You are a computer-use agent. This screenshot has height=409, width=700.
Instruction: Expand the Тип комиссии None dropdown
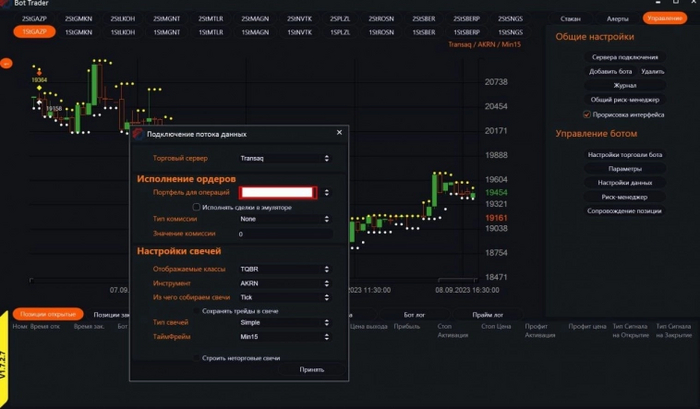[x=285, y=219]
